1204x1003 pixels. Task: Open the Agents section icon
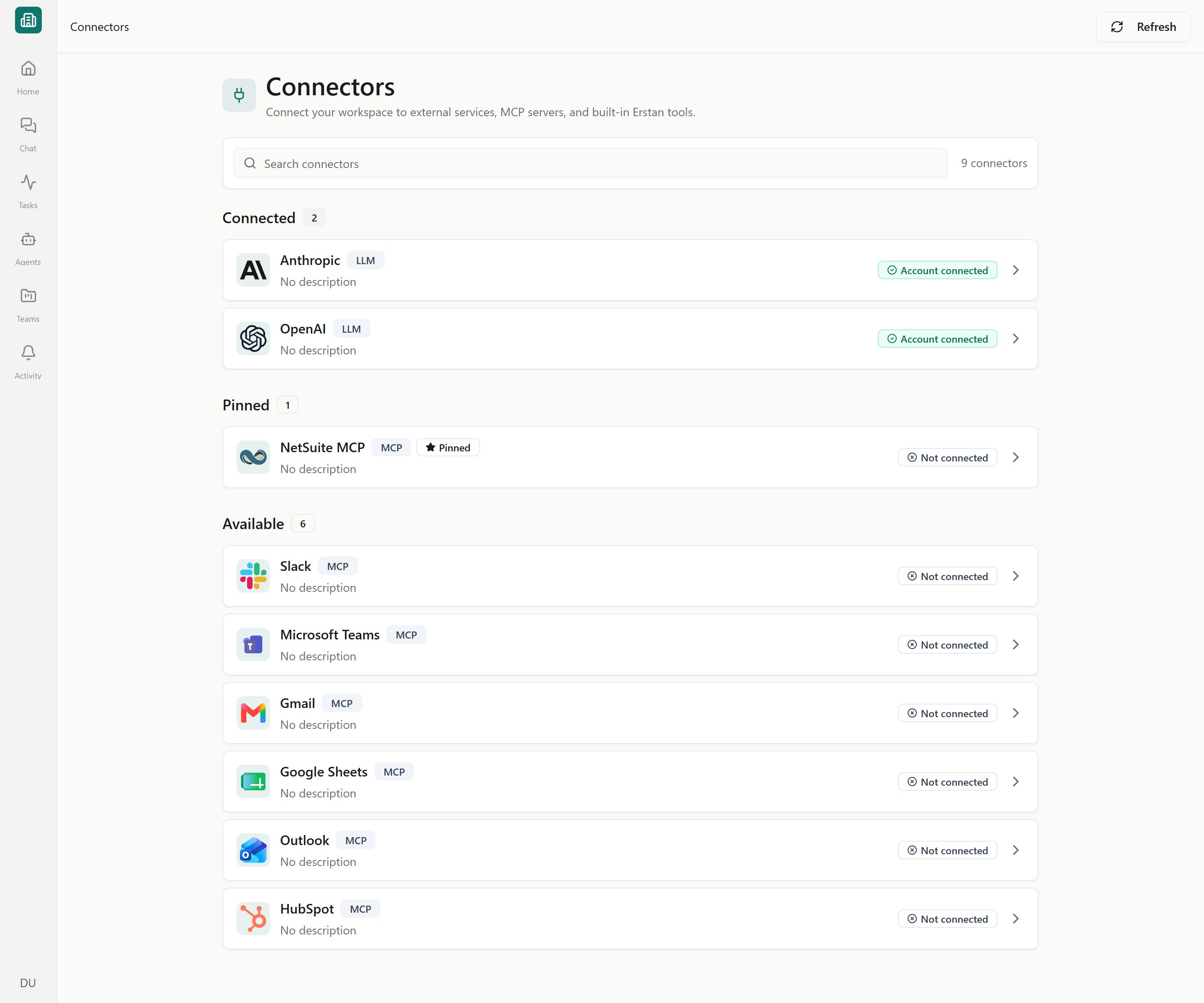[x=28, y=239]
